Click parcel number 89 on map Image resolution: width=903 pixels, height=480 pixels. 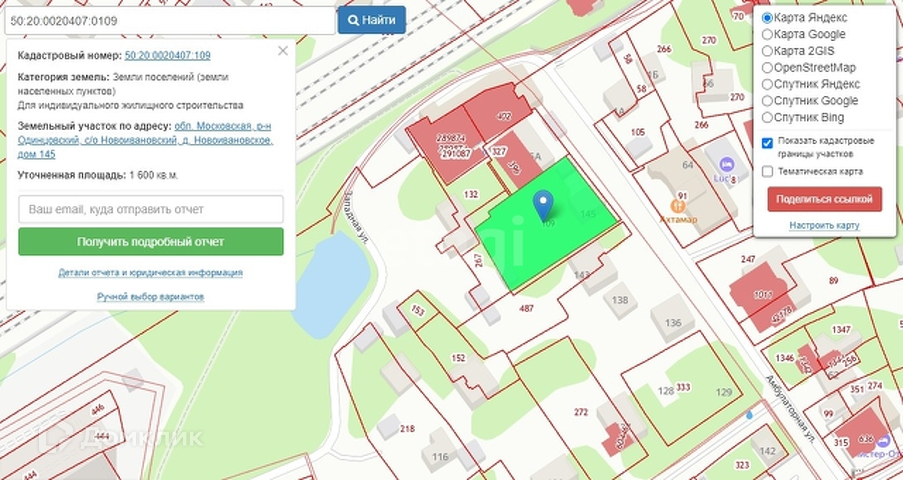point(833,281)
